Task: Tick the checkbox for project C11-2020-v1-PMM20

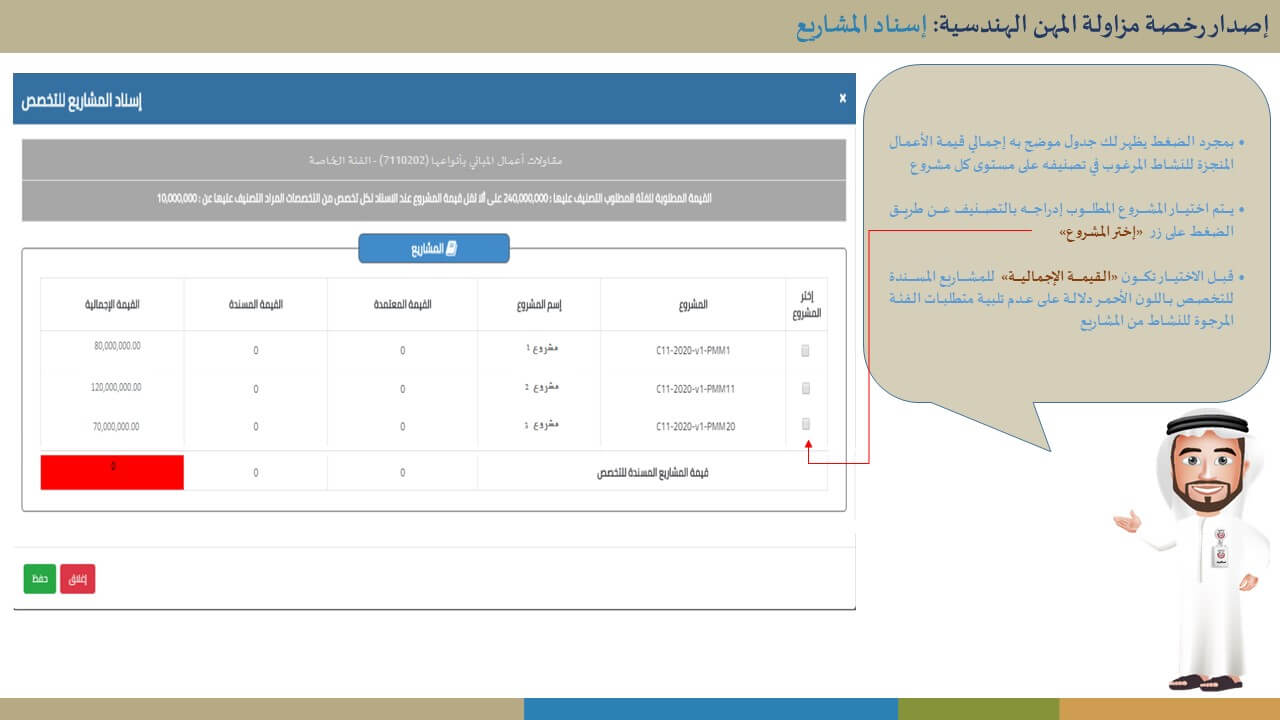Action: point(806,424)
